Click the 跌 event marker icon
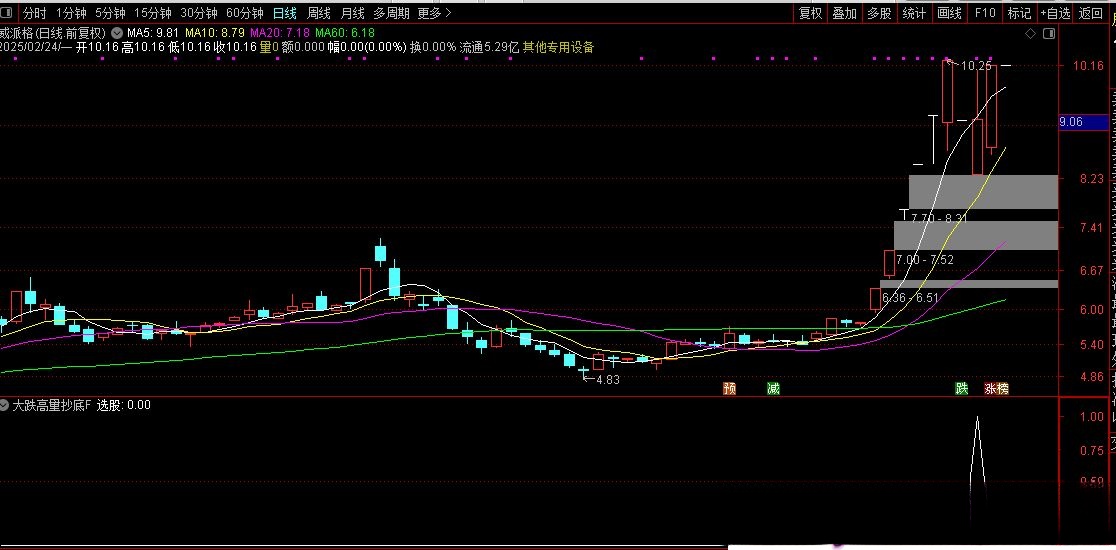1116x550 pixels. (961, 388)
